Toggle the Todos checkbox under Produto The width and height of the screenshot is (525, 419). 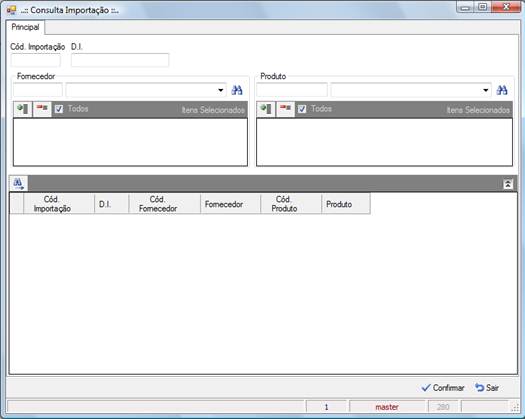pos(302,109)
